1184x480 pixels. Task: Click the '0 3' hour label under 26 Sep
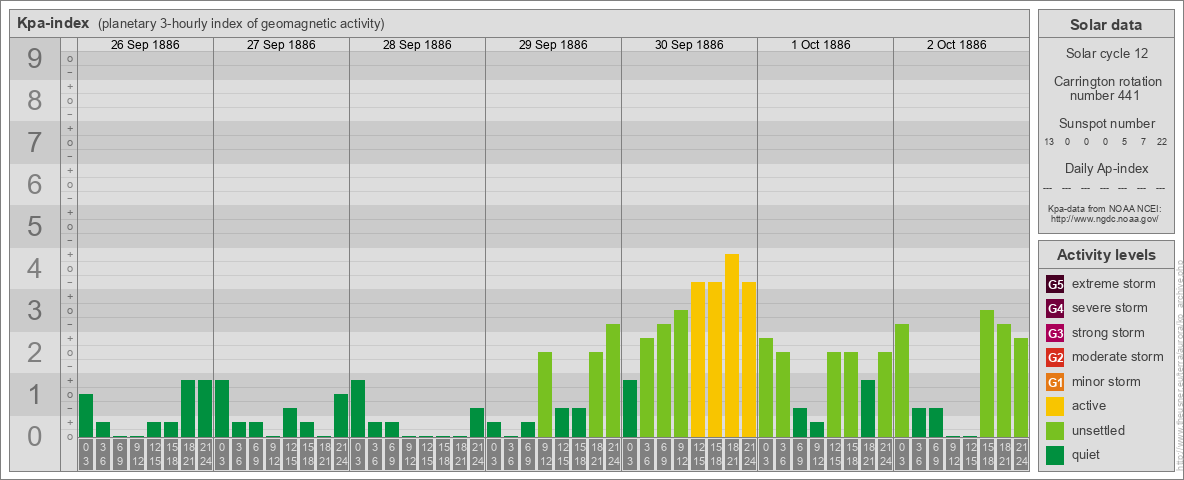tap(86, 455)
